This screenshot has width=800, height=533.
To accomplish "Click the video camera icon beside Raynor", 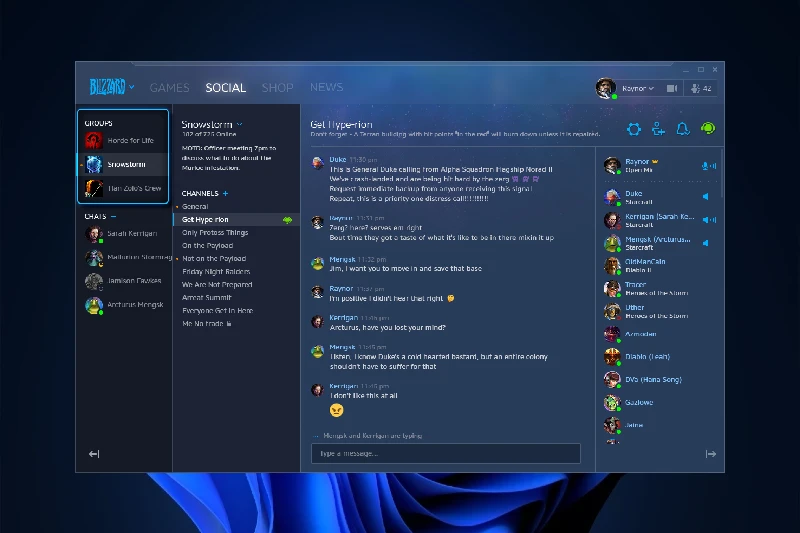I will pyautogui.click(x=672, y=89).
